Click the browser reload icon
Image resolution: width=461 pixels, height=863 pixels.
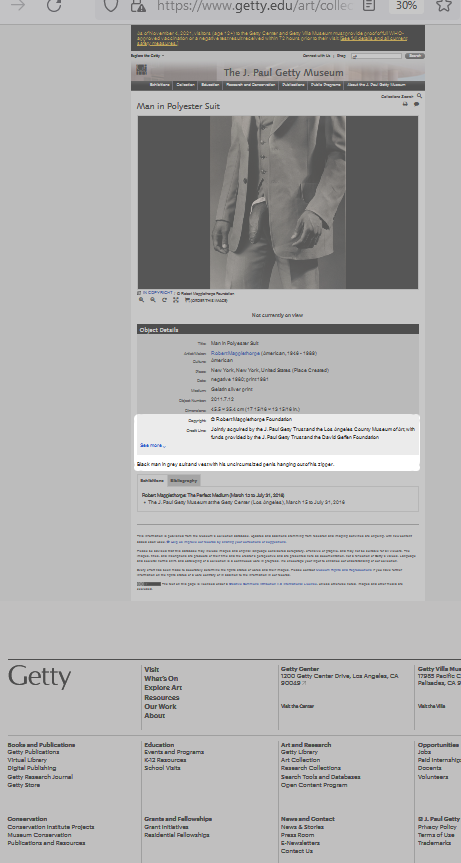point(54,6)
